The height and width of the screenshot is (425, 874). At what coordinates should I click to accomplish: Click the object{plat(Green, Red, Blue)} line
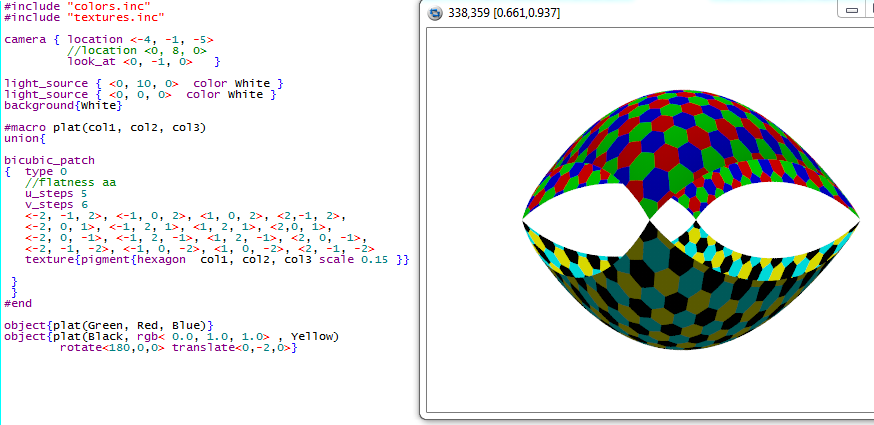click(x=109, y=325)
